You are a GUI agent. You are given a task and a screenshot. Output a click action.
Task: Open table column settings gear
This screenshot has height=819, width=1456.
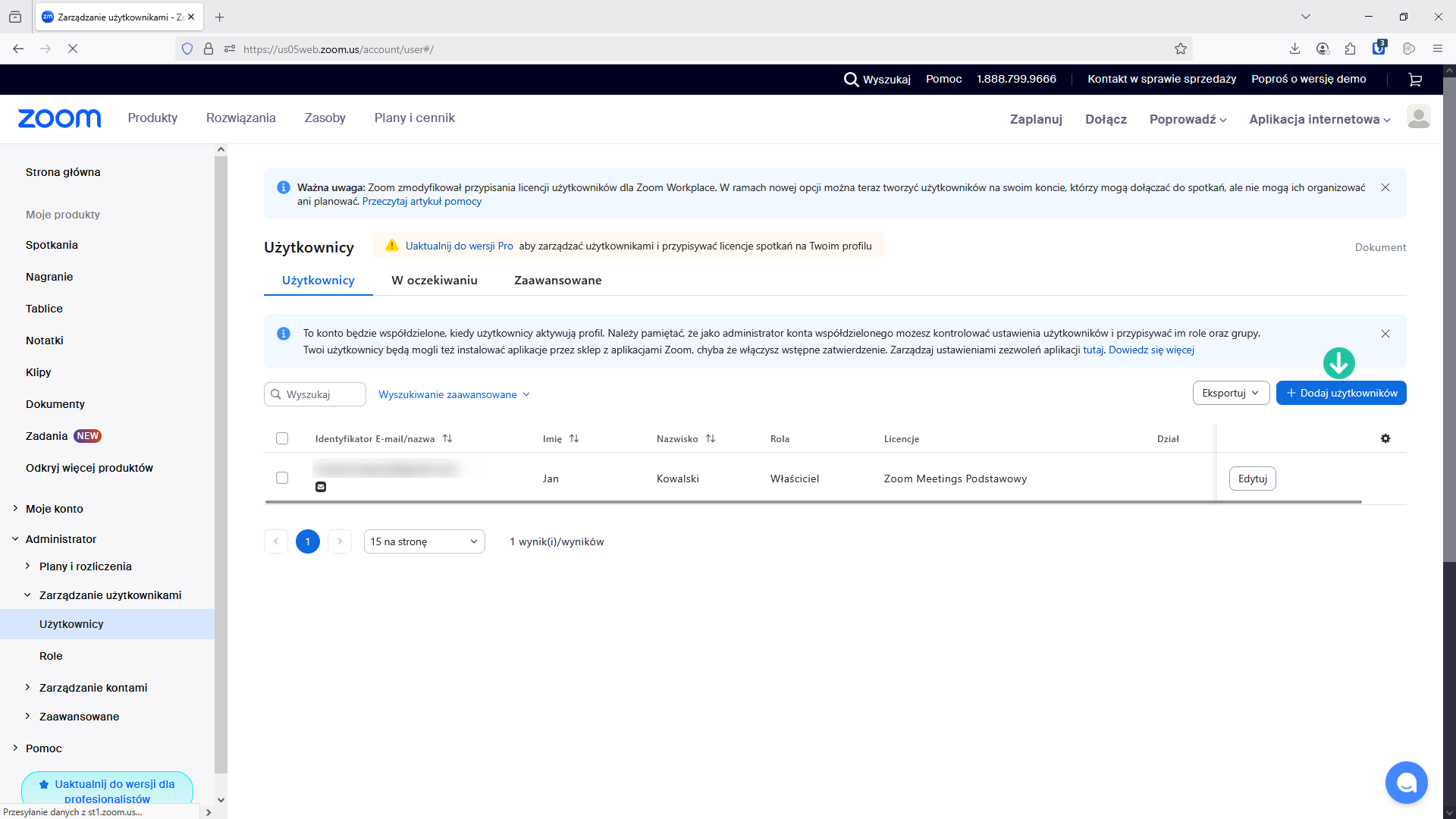coord(1385,438)
